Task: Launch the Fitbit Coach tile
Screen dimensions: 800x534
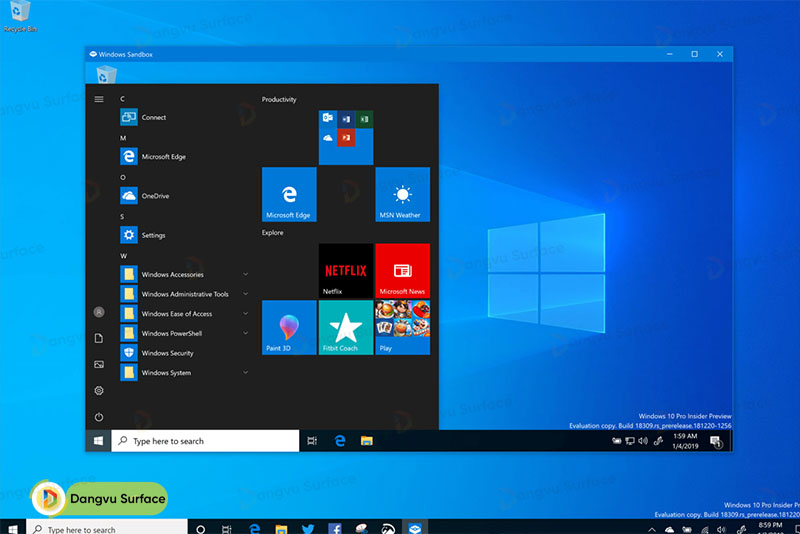Action: (x=346, y=327)
